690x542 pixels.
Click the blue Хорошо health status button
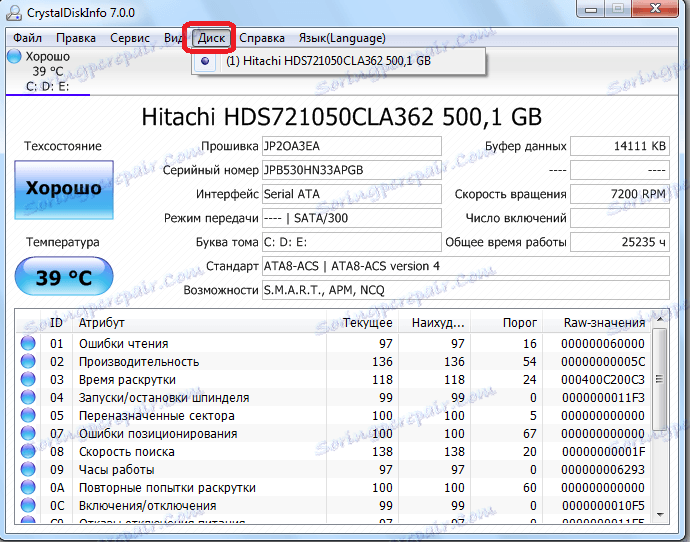click(x=64, y=190)
